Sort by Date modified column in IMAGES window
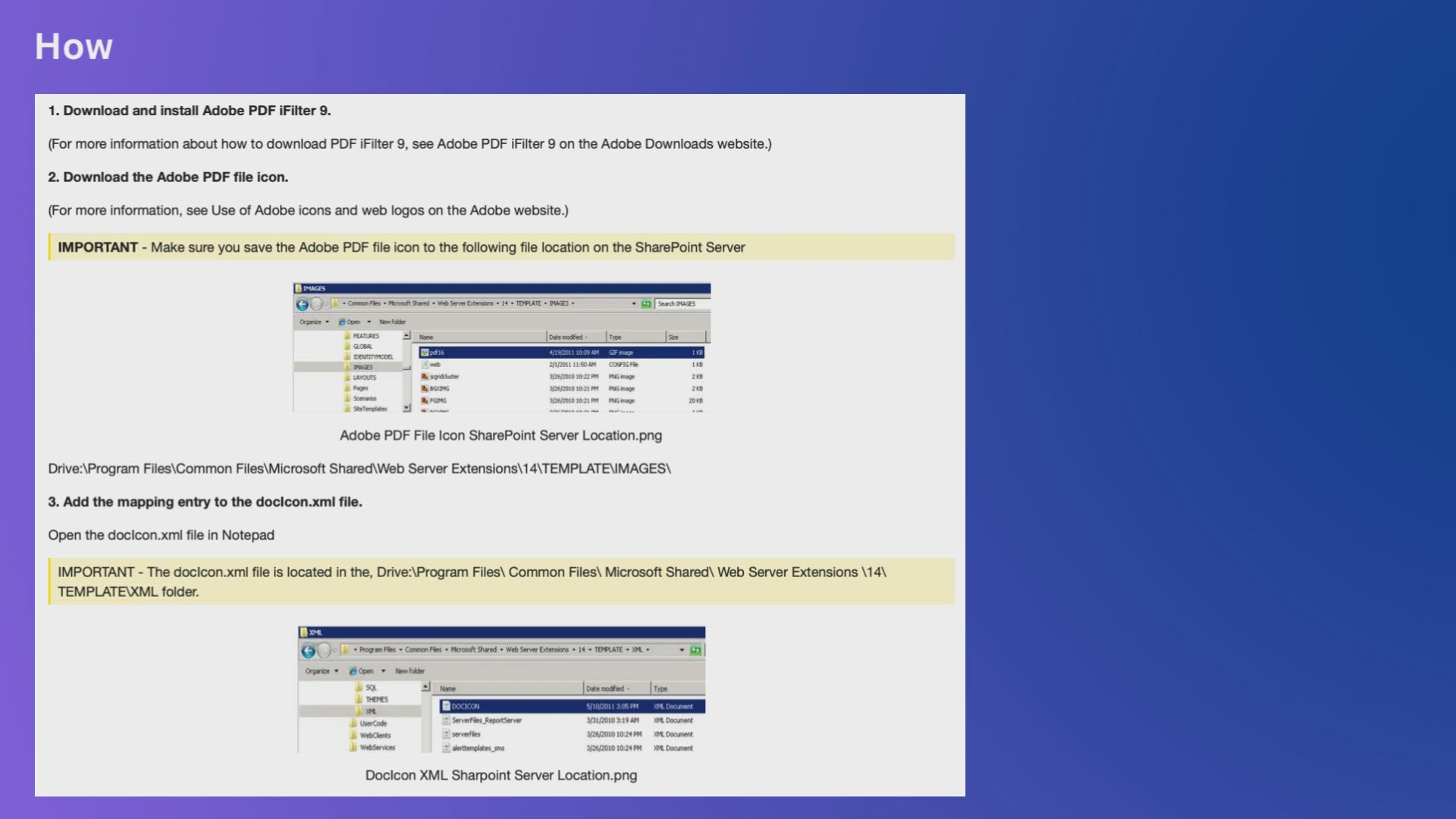1456x819 pixels. 567,337
